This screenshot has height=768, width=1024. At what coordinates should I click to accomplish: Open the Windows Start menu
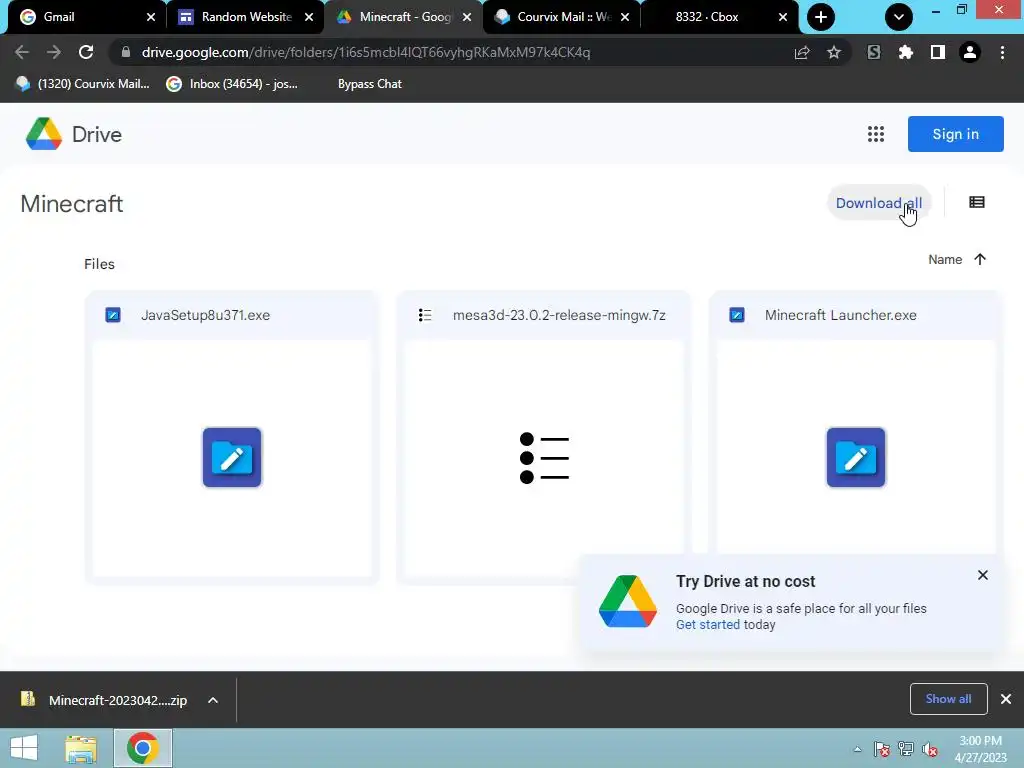point(24,748)
